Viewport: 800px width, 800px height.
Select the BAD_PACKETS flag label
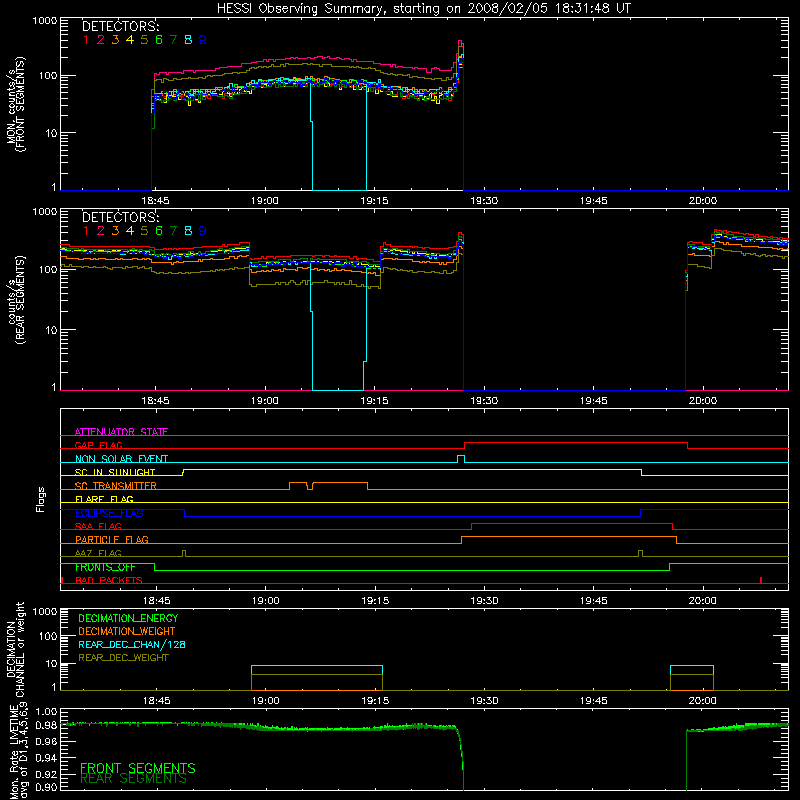109,580
